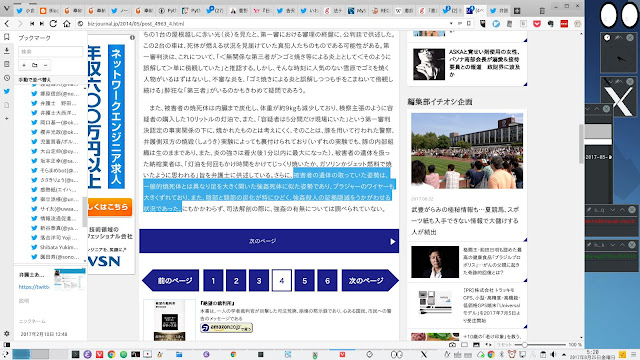Toggle the side panel visibility
640x360 pixels.
[x=7, y=344]
